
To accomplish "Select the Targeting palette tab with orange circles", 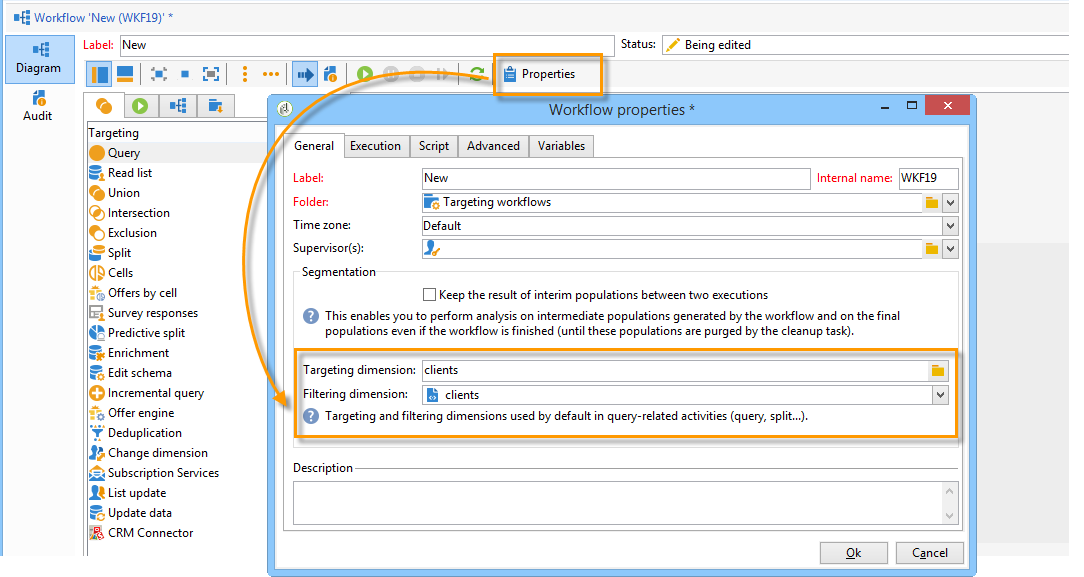I will click(104, 106).
